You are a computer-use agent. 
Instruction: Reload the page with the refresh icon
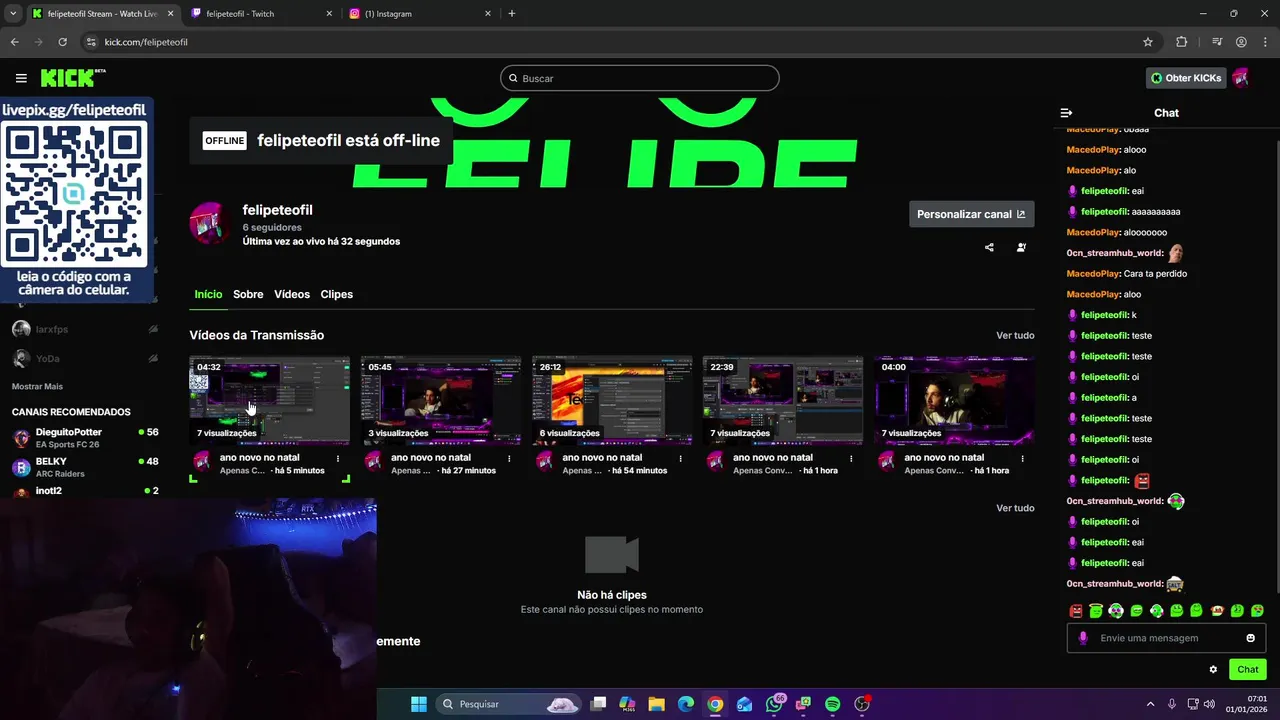pyautogui.click(x=63, y=42)
